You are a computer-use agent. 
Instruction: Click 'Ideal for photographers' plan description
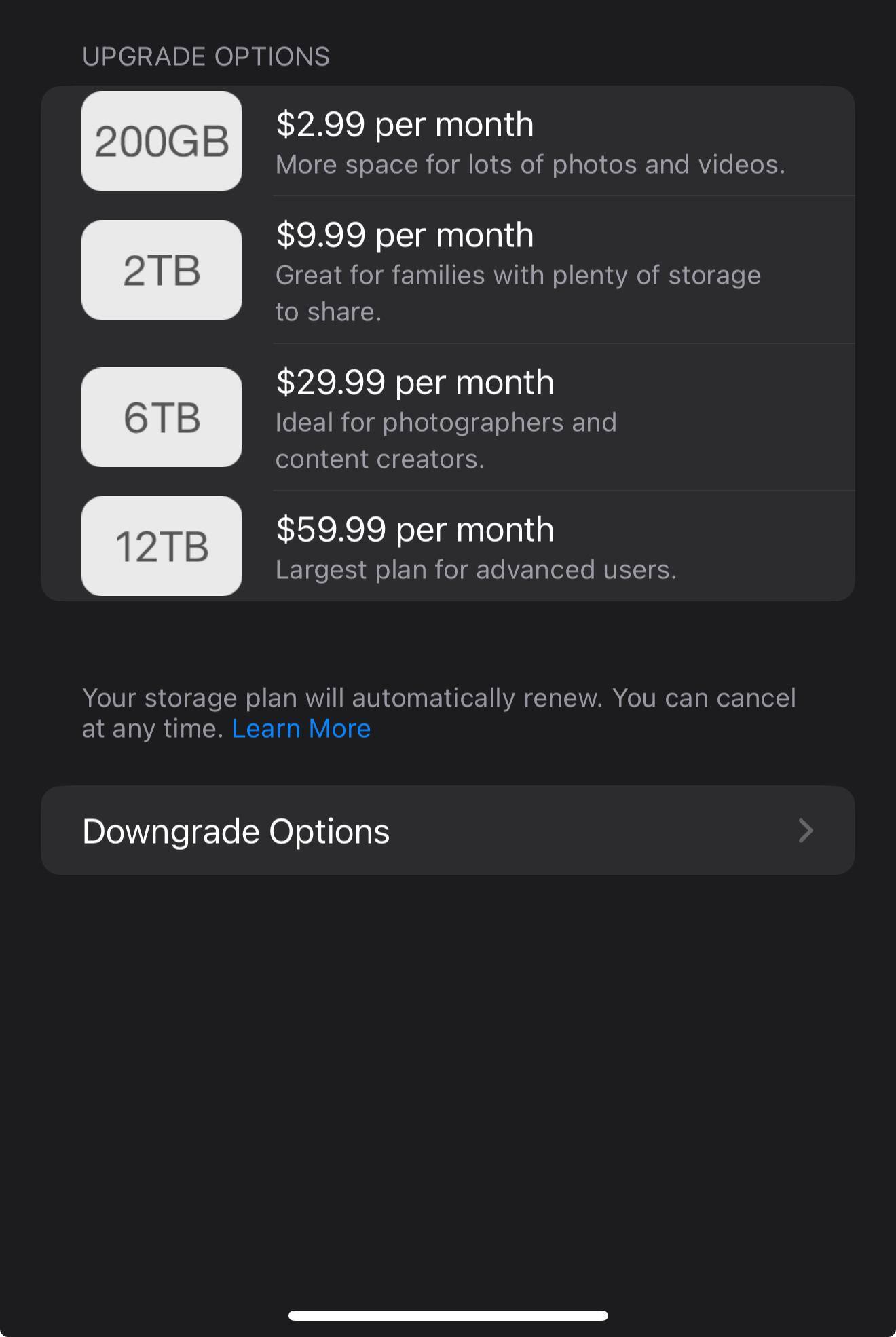click(x=446, y=423)
